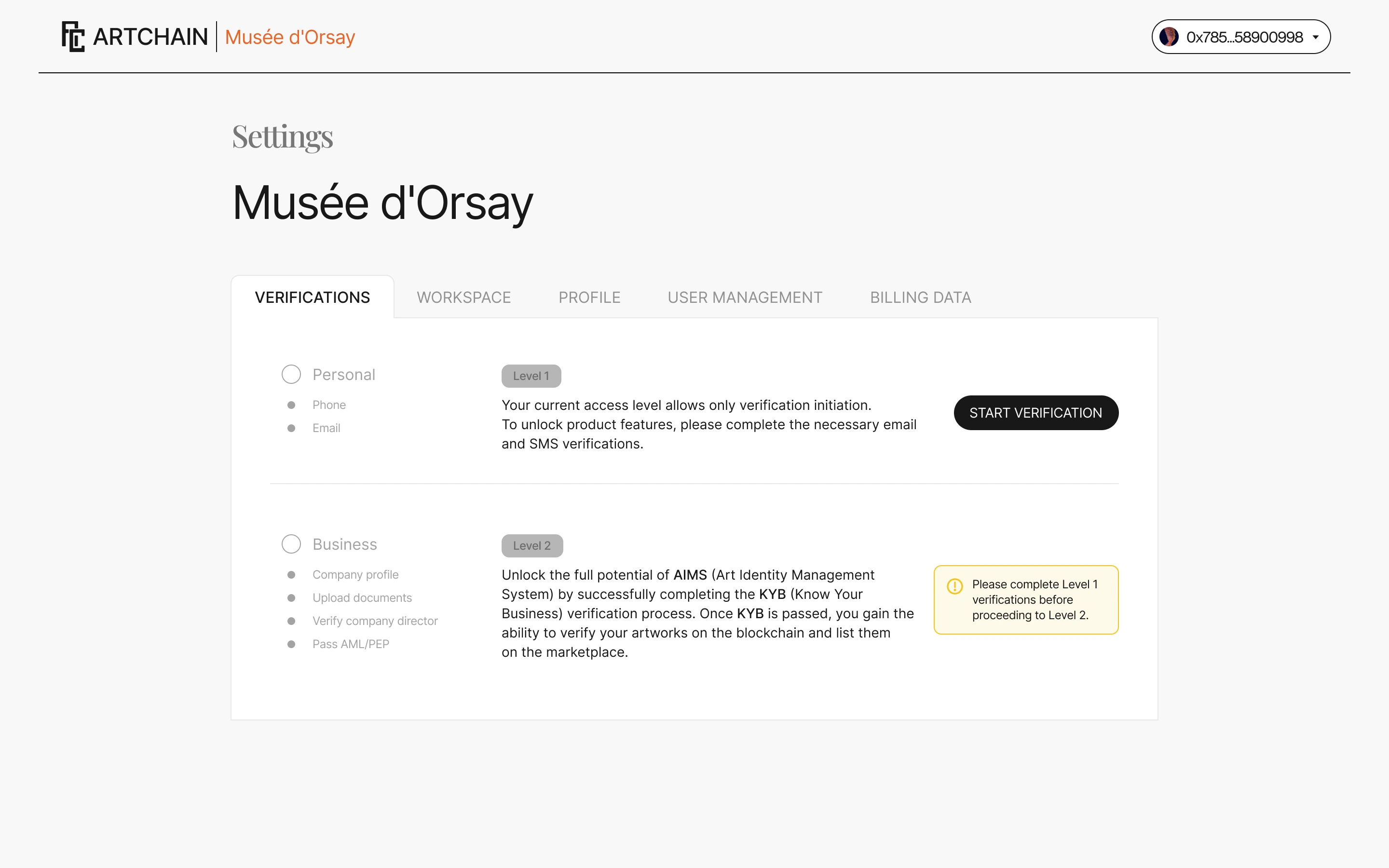Switch to the Verifications tab
This screenshot has height=868, width=1389.
coord(312,298)
